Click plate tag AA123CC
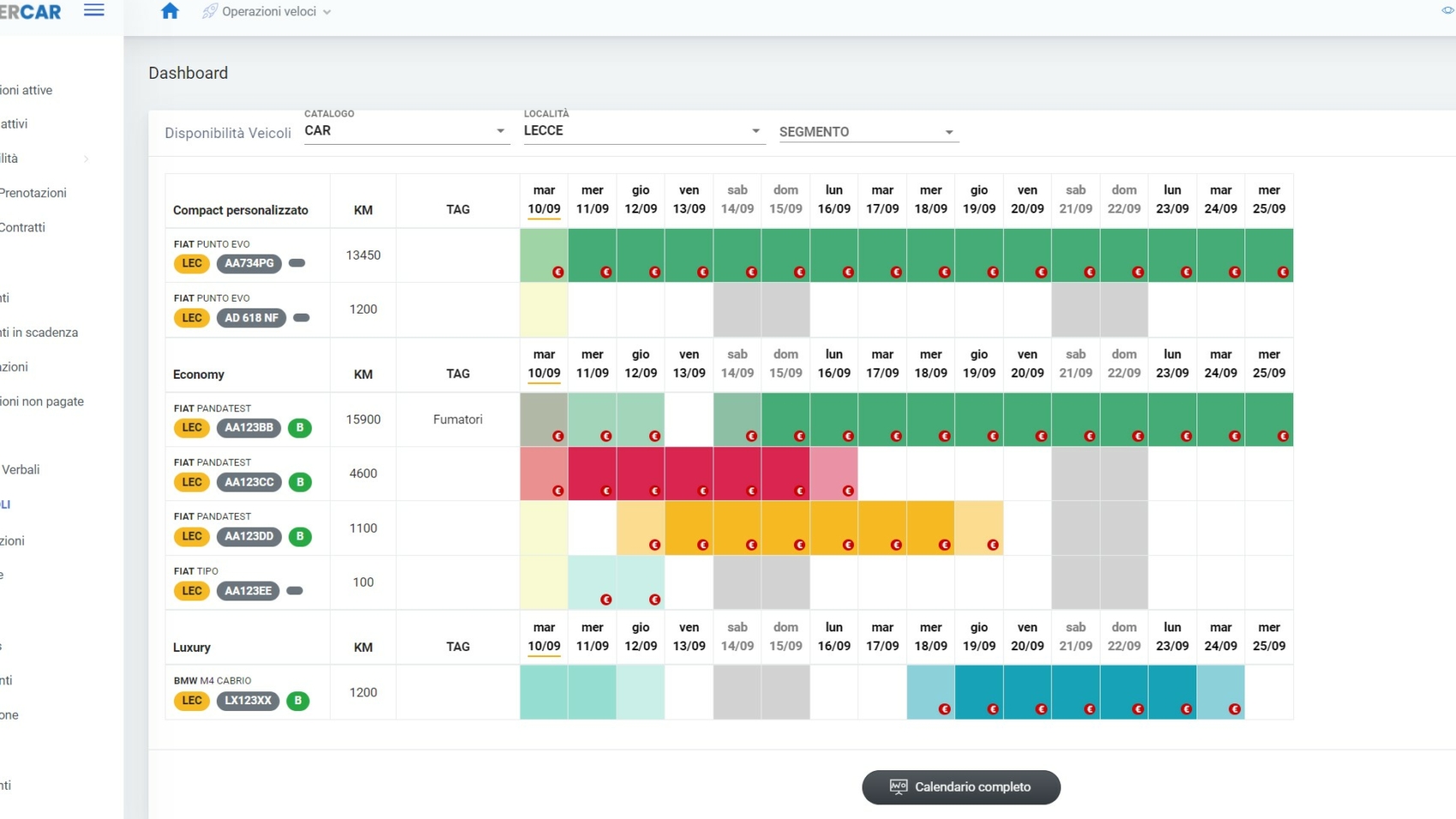 tap(248, 482)
